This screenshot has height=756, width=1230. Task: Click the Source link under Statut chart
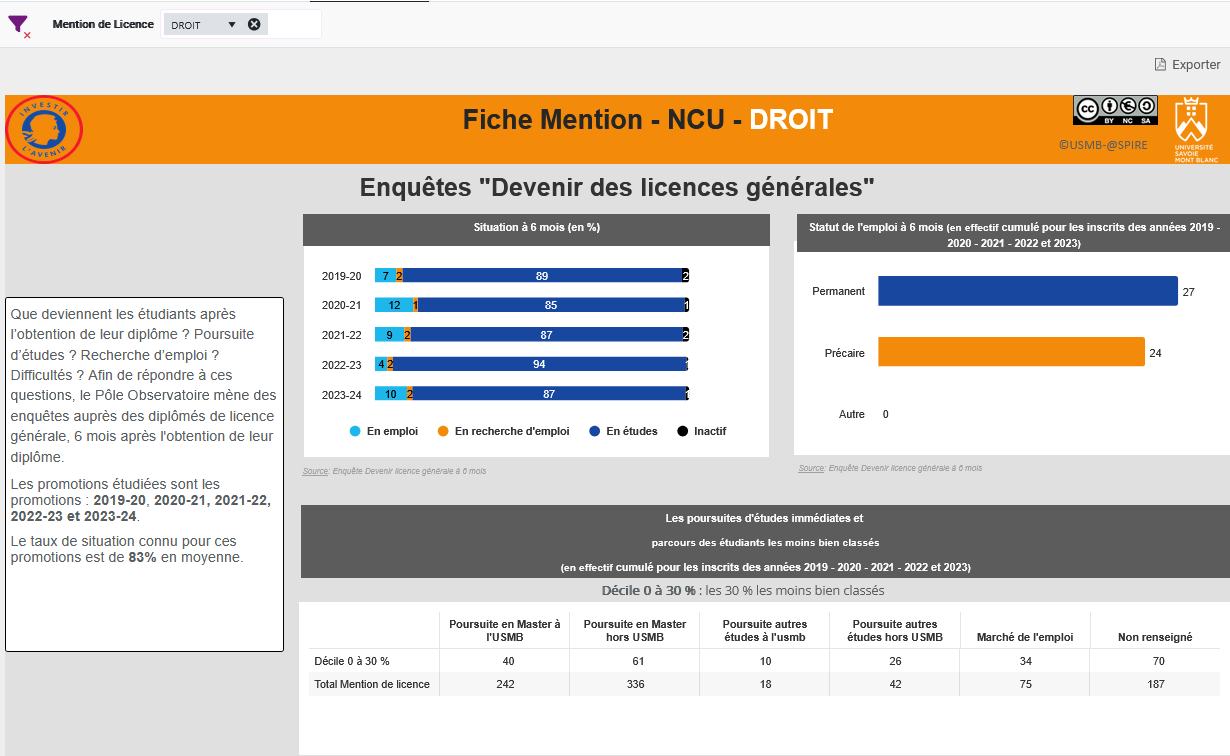[811, 468]
